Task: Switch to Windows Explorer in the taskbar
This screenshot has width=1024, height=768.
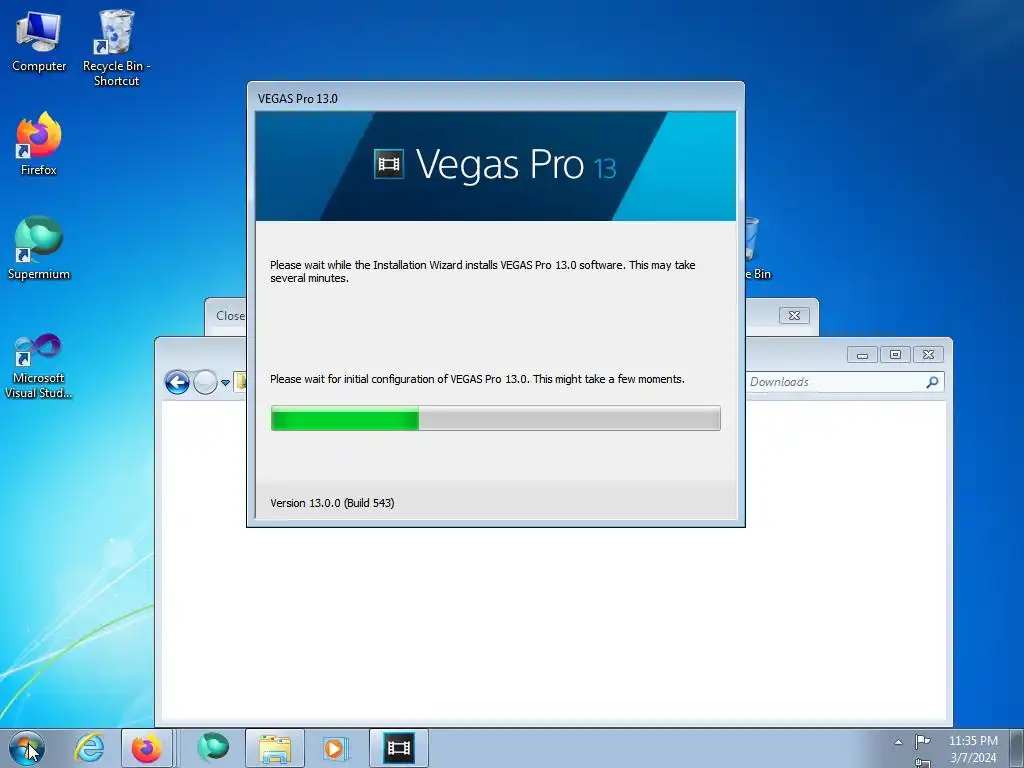Action: tap(275, 748)
